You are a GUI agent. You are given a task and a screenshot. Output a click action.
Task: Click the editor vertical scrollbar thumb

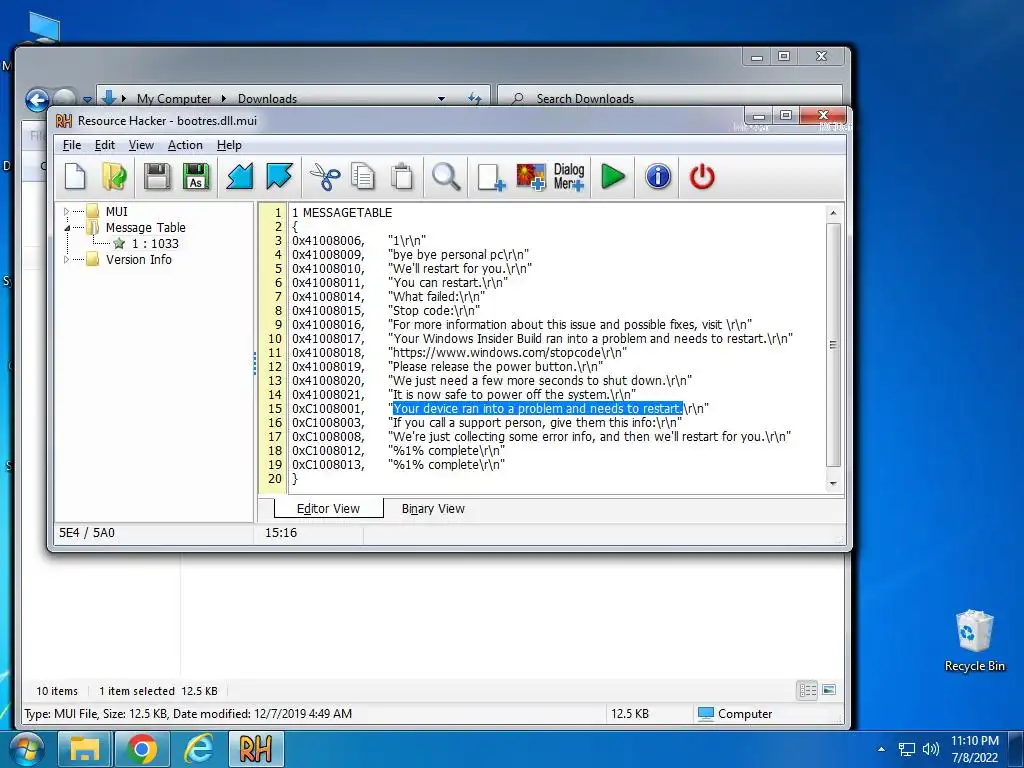pyautogui.click(x=833, y=345)
